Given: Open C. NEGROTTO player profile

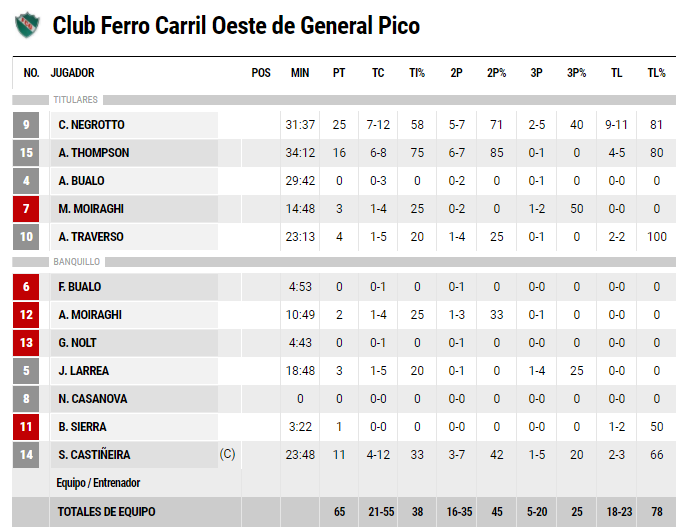Looking at the screenshot, I should 91,125.
